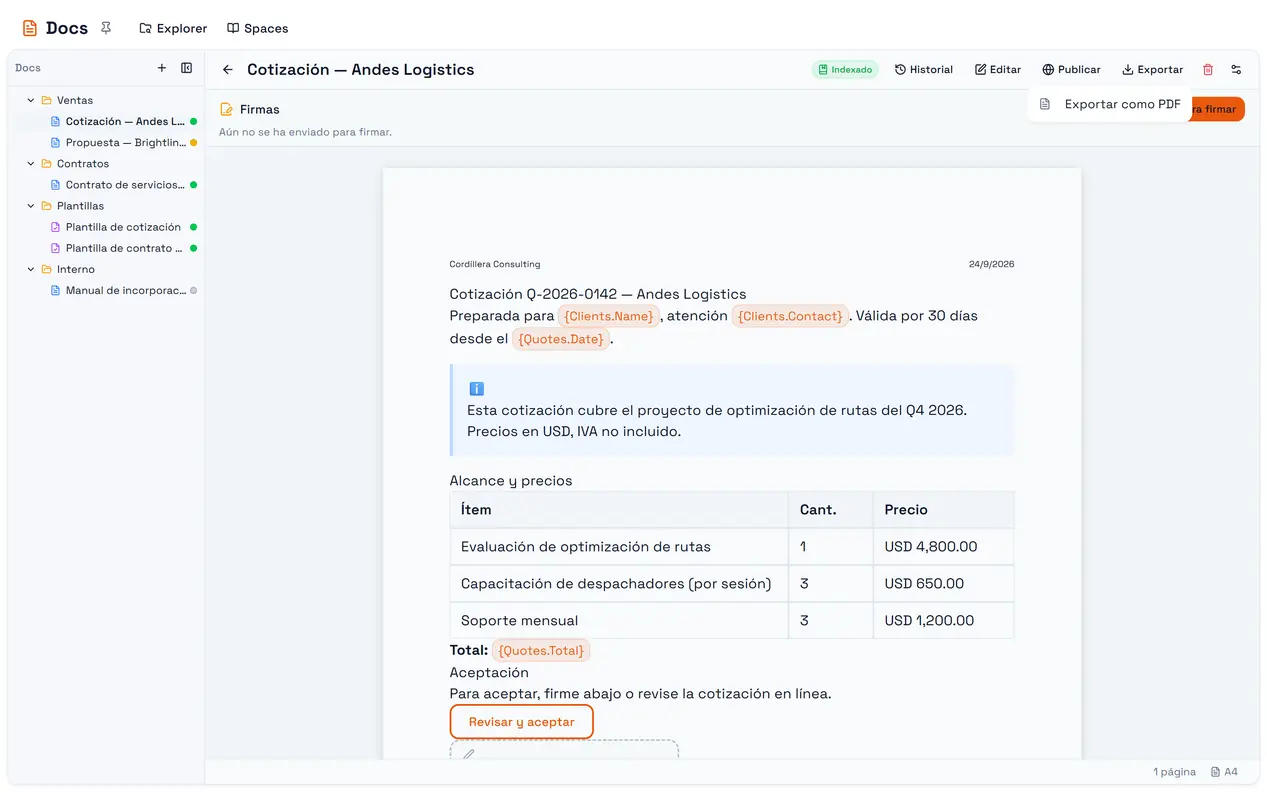Click the A4 page size indicator

coord(1224,772)
